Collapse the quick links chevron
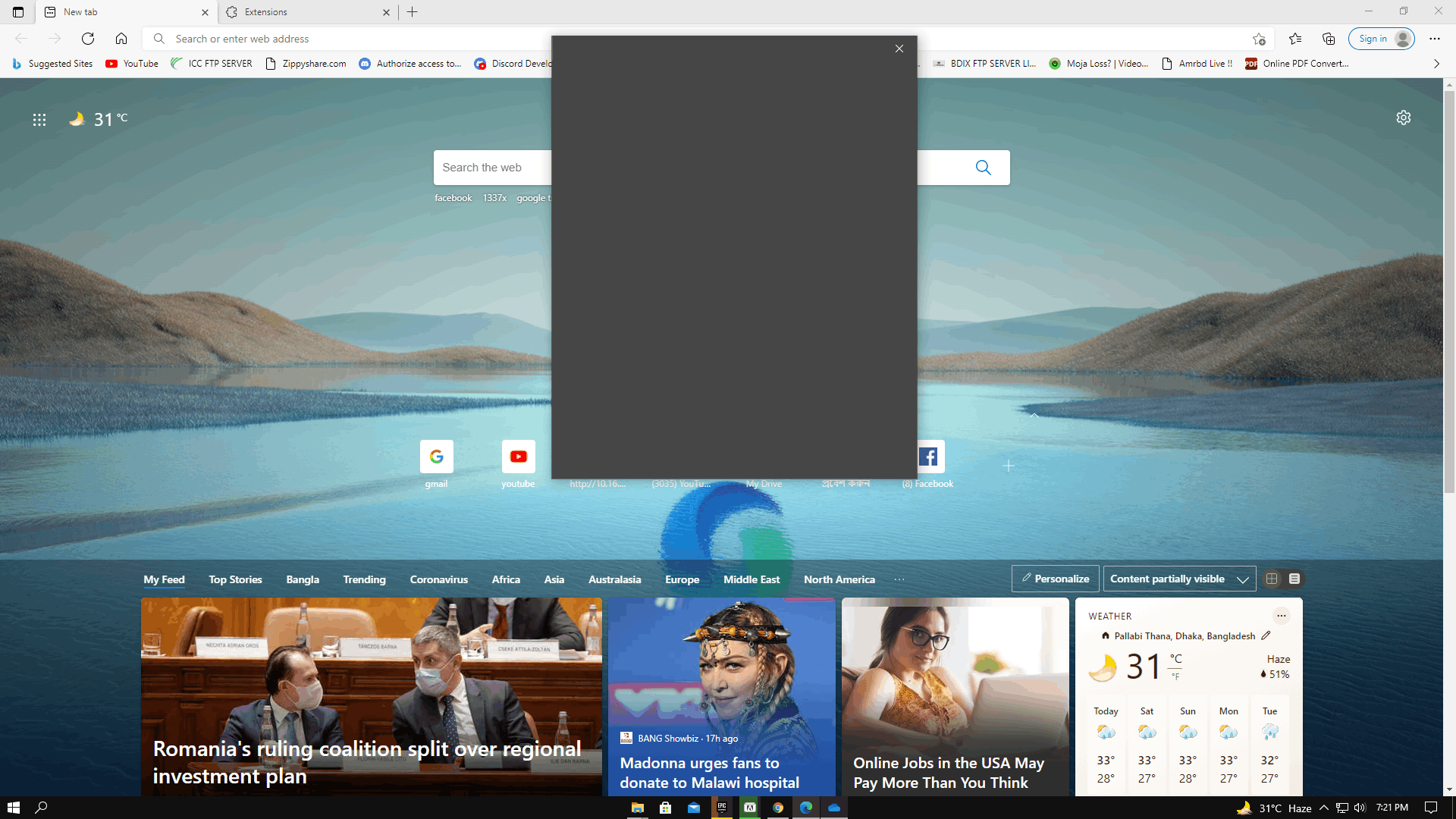Image resolution: width=1456 pixels, height=819 pixels. [x=1034, y=415]
